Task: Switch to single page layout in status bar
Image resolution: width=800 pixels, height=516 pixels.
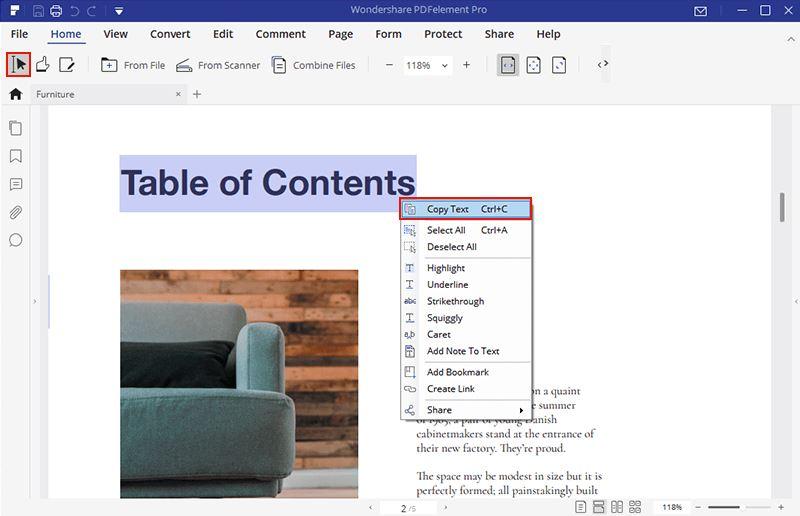Action: 581,507
